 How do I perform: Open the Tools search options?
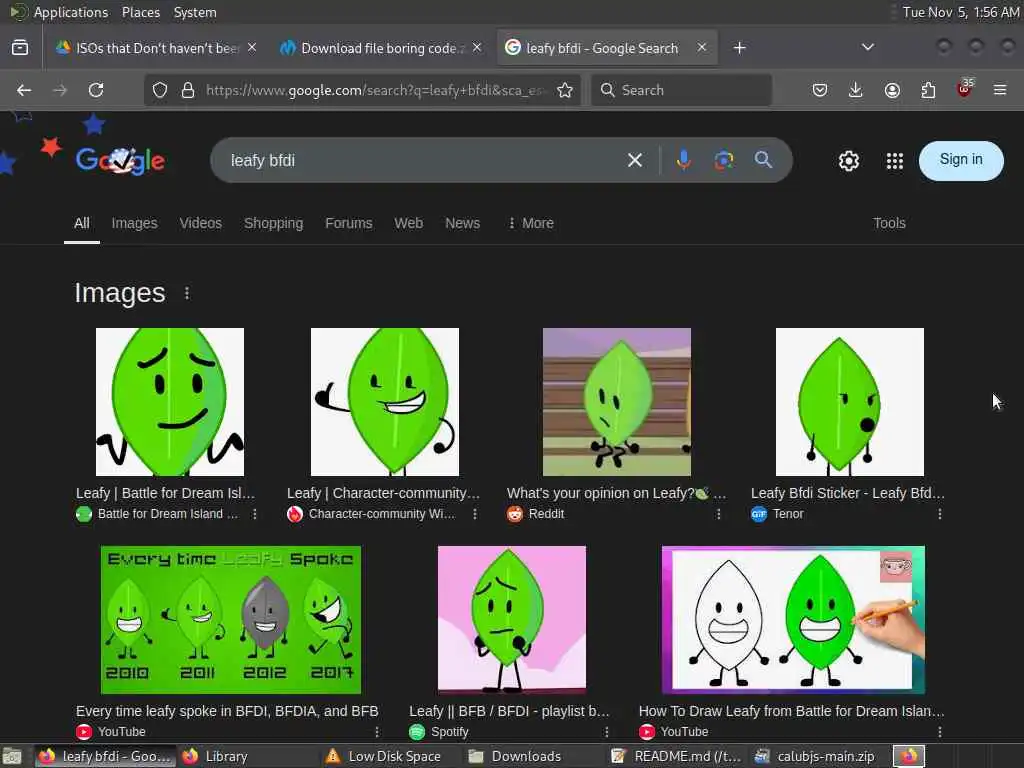(x=889, y=223)
